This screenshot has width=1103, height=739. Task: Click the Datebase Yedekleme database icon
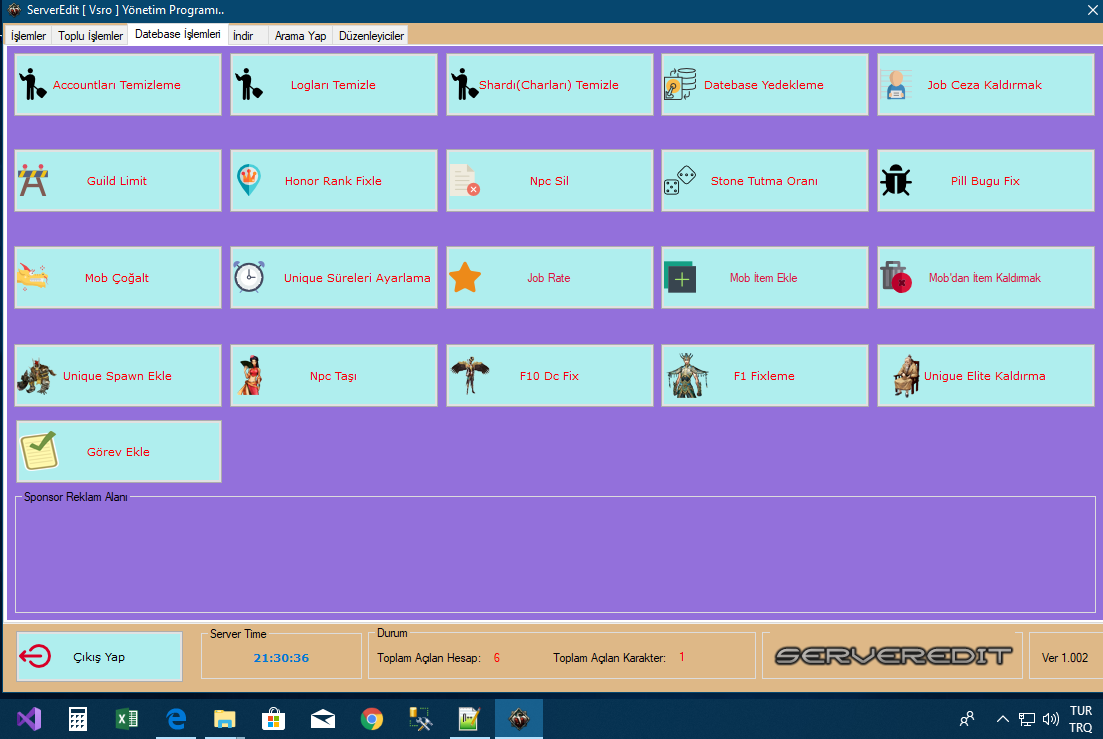[680, 84]
